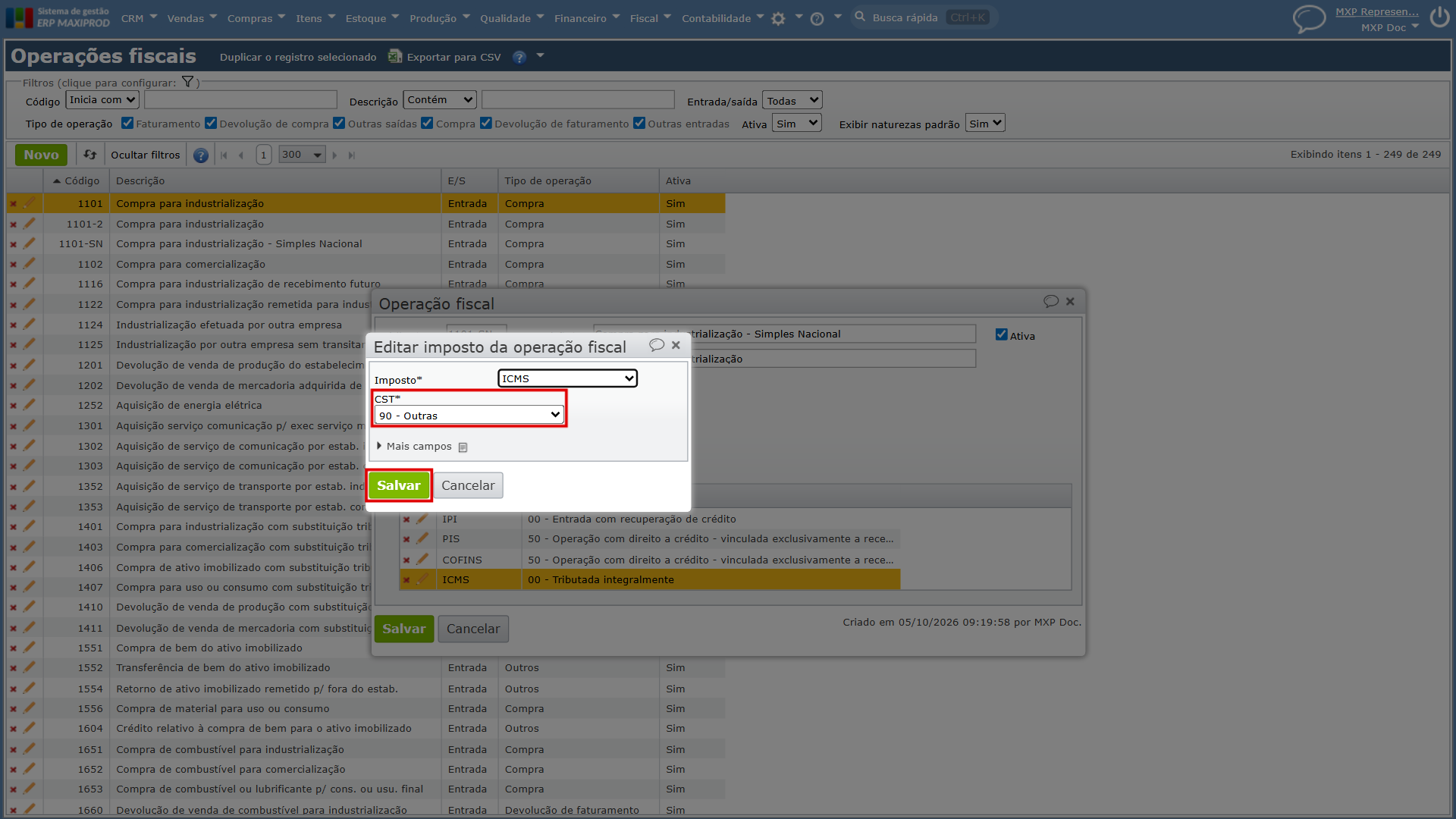
Task: Open the Código 'Inicia com' dropdown
Action: click(x=102, y=100)
